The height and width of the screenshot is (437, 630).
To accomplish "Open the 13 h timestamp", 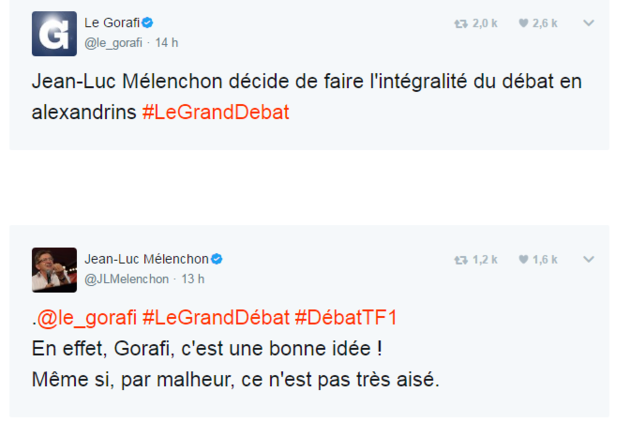I will (x=191, y=278).
